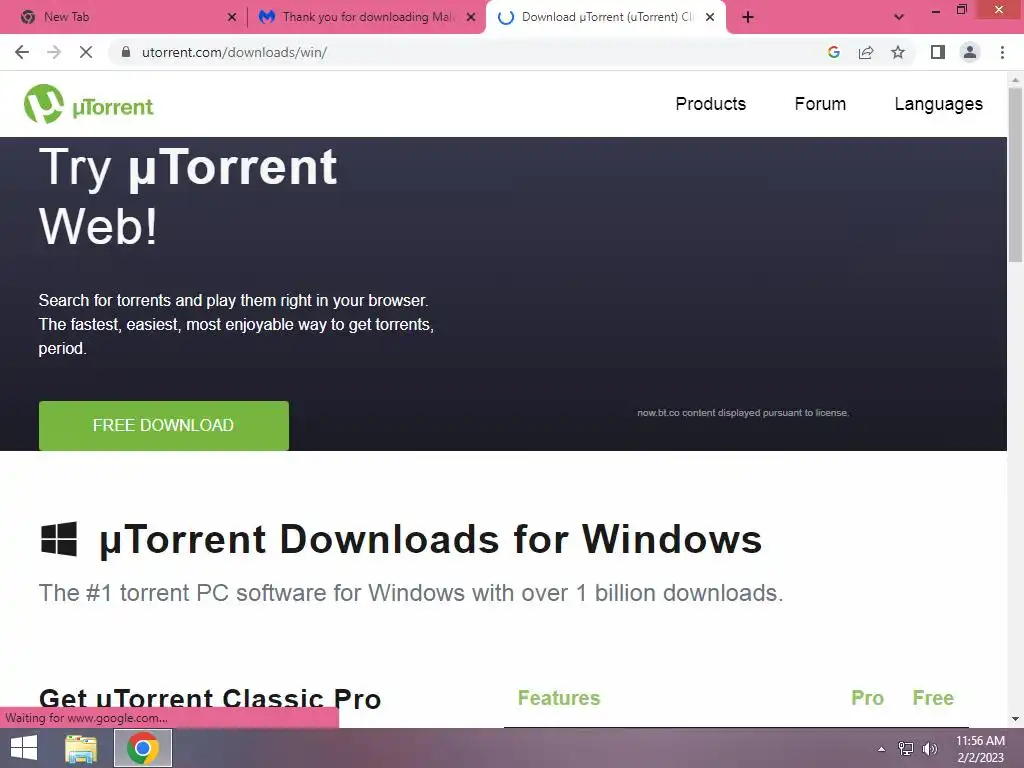Open the Languages menu

point(938,104)
